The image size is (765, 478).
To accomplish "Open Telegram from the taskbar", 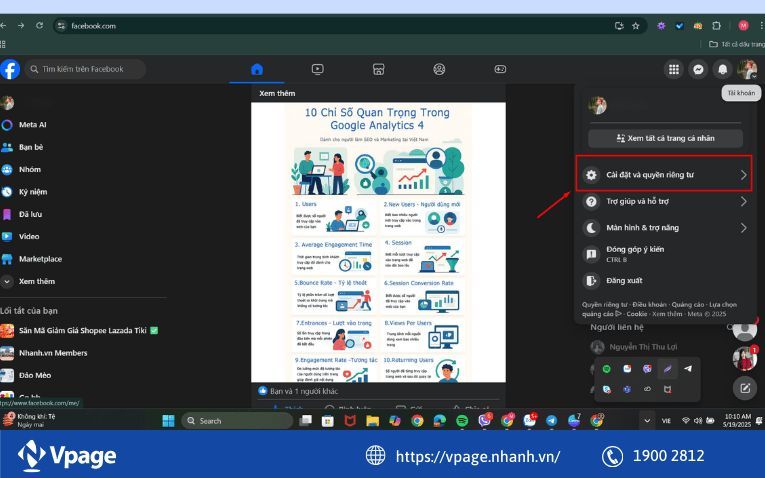I will pos(551,420).
